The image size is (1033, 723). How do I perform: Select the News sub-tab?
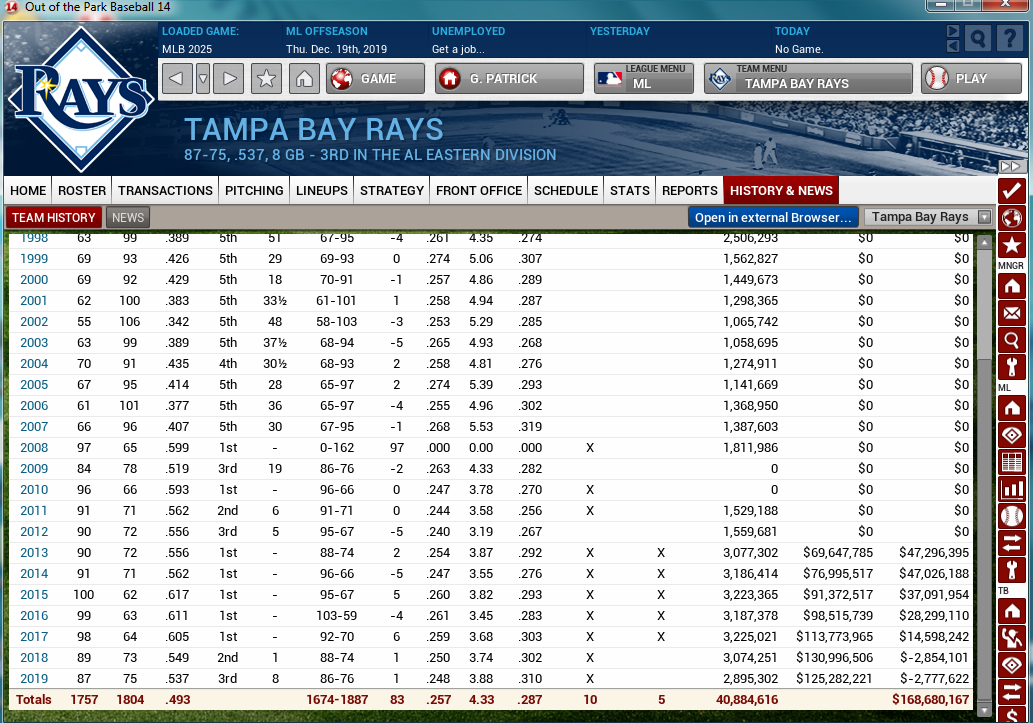tap(128, 217)
